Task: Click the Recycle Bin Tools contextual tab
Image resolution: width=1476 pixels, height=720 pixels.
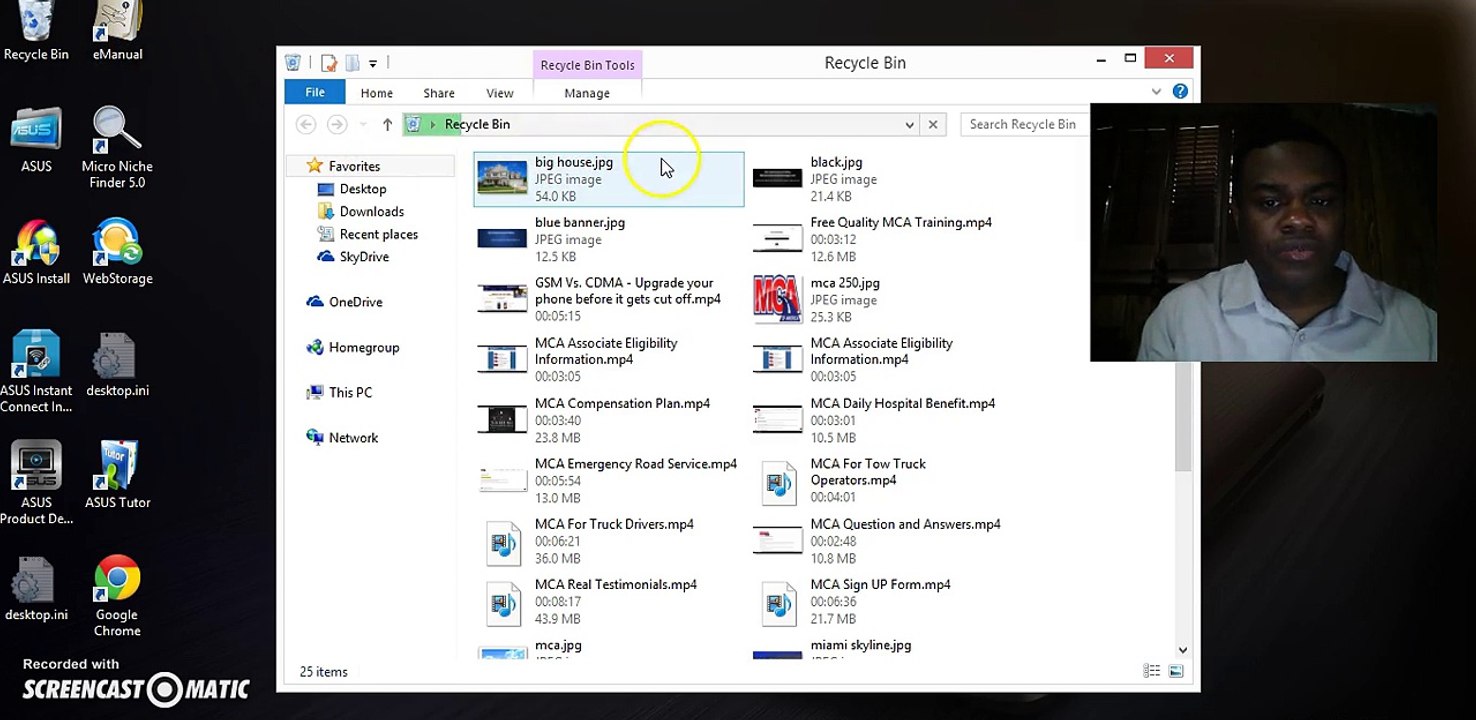Action: pyautogui.click(x=587, y=65)
